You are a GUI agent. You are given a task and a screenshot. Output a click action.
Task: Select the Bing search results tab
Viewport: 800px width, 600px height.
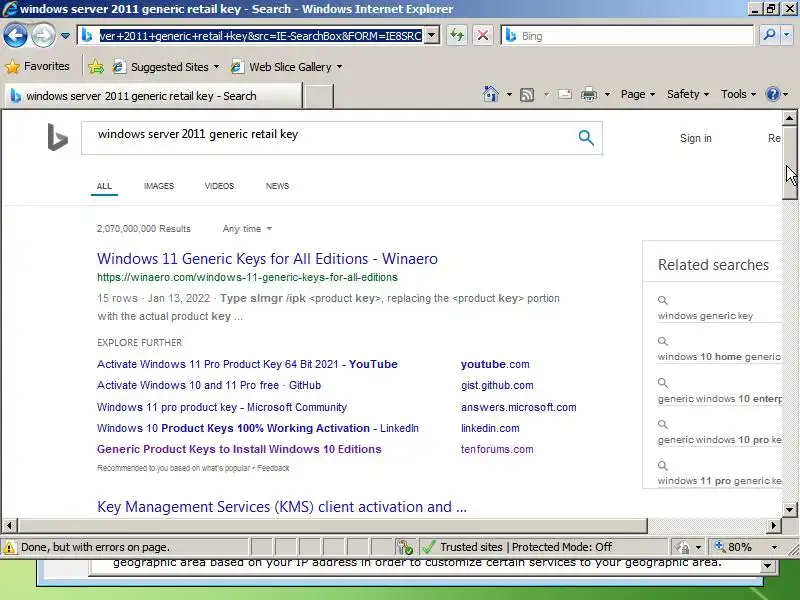[153, 96]
